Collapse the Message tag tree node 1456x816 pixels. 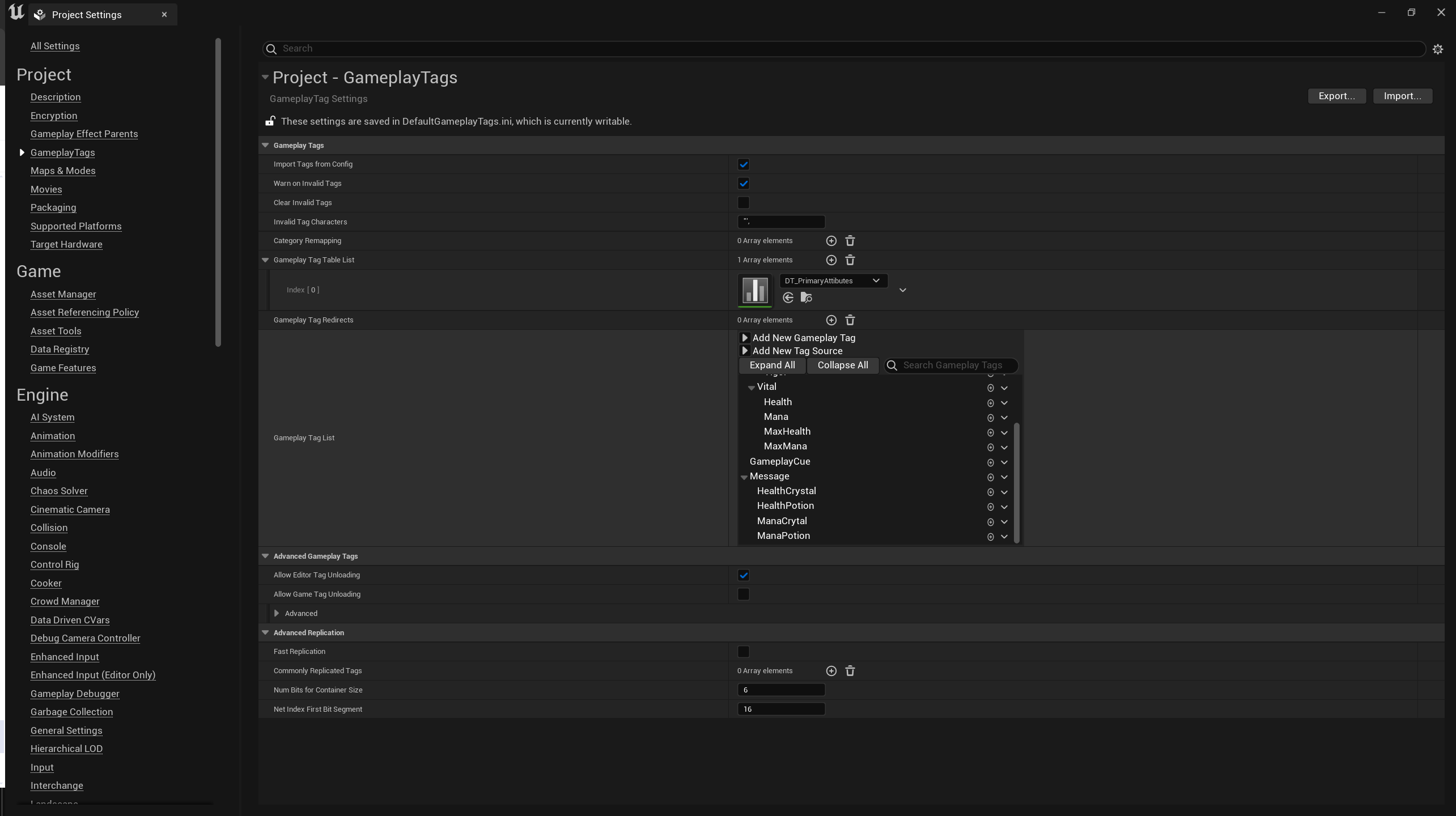[x=744, y=477]
